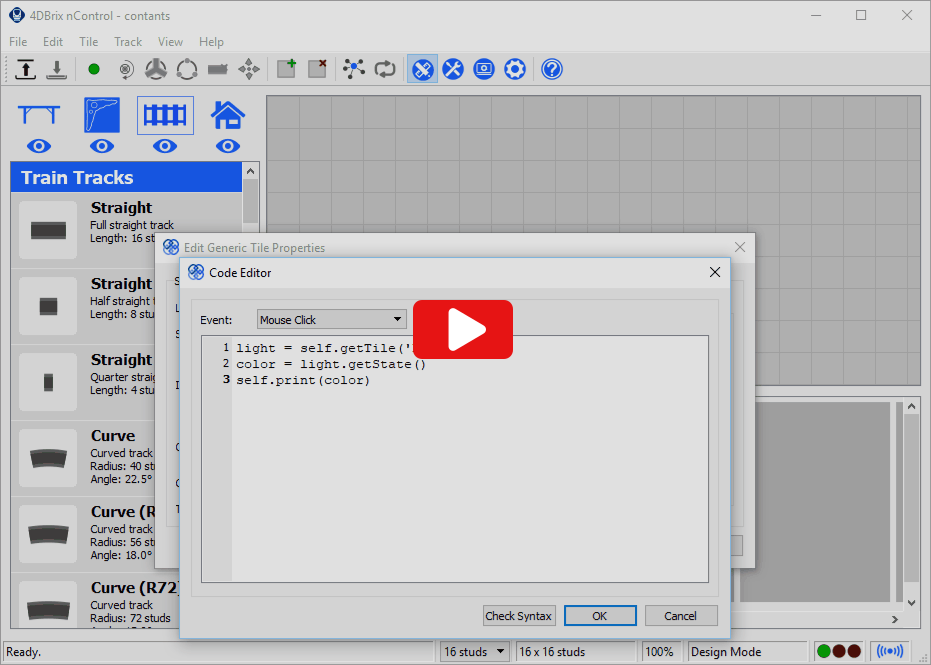Select the Curve 22.5° track thumbnail
Image resolution: width=931 pixels, height=665 pixels.
pyautogui.click(x=48, y=458)
